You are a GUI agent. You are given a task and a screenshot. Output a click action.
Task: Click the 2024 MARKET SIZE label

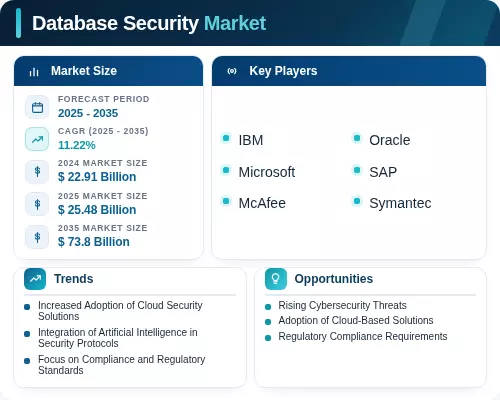point(103,163)
